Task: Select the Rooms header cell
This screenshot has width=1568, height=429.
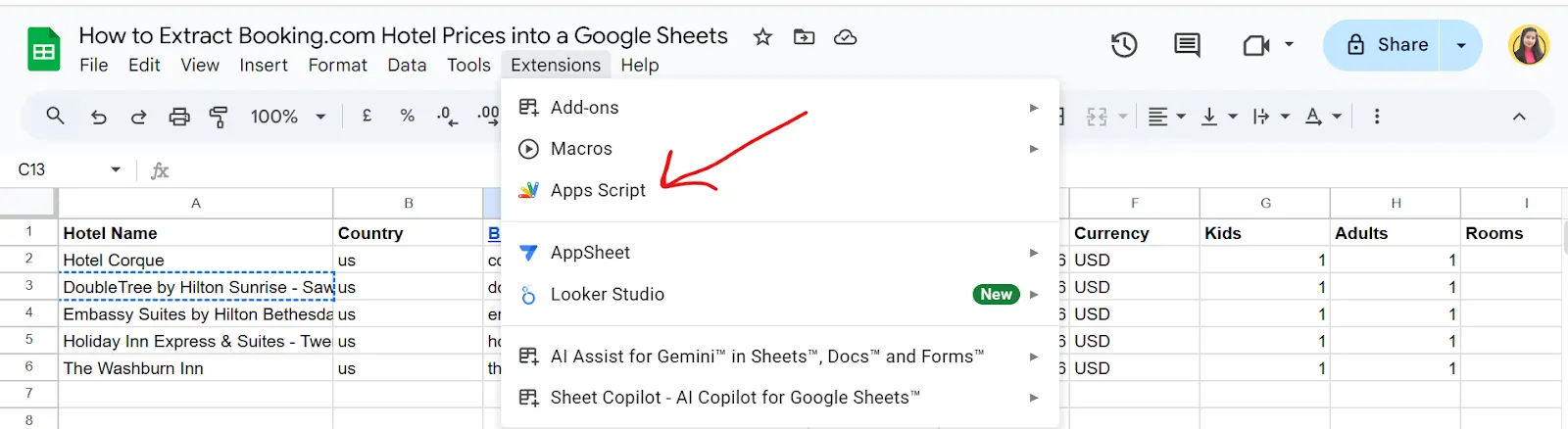Action: [1511, 233]
